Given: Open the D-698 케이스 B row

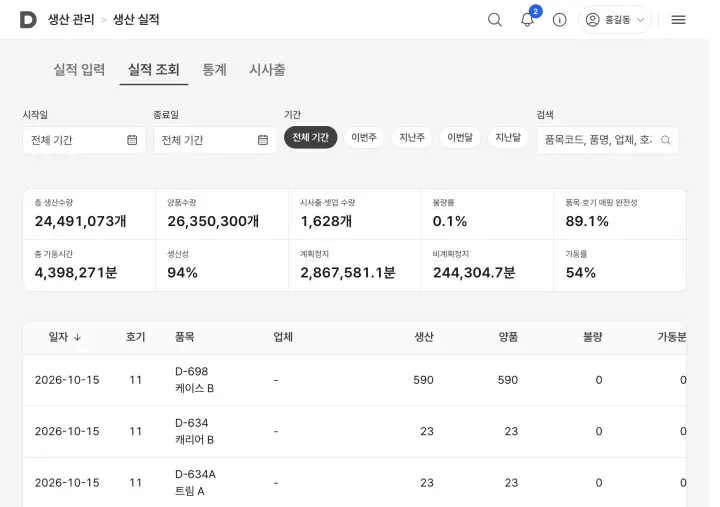Looking at the screenshot, I should click(354, 380).
